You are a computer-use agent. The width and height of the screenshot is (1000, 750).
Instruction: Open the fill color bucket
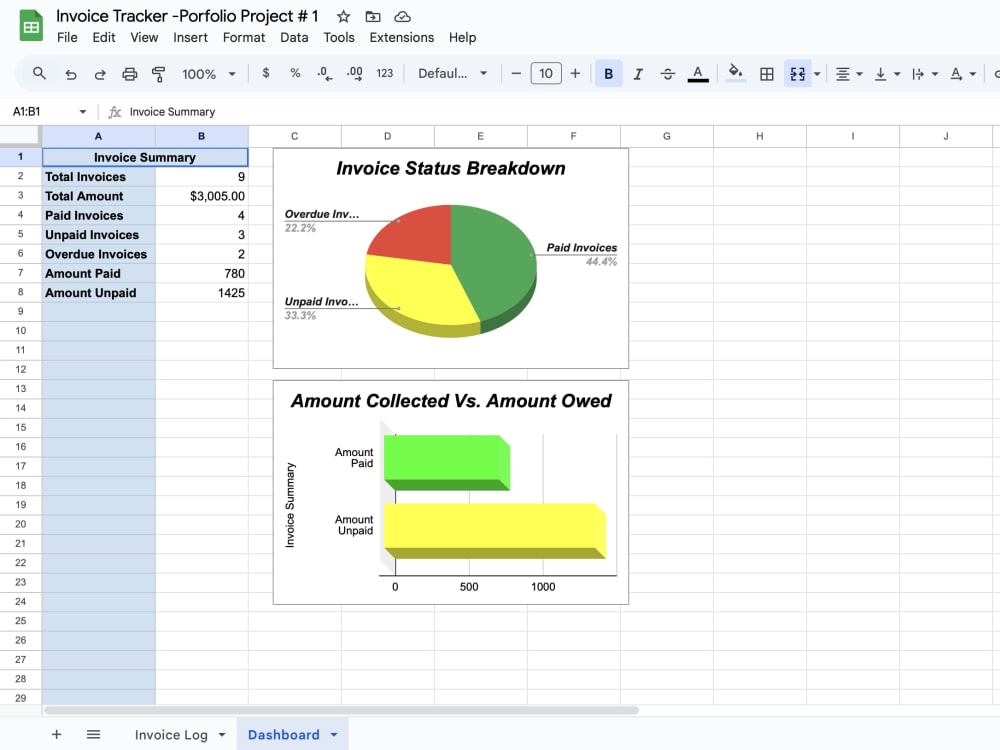pos(735,73)
